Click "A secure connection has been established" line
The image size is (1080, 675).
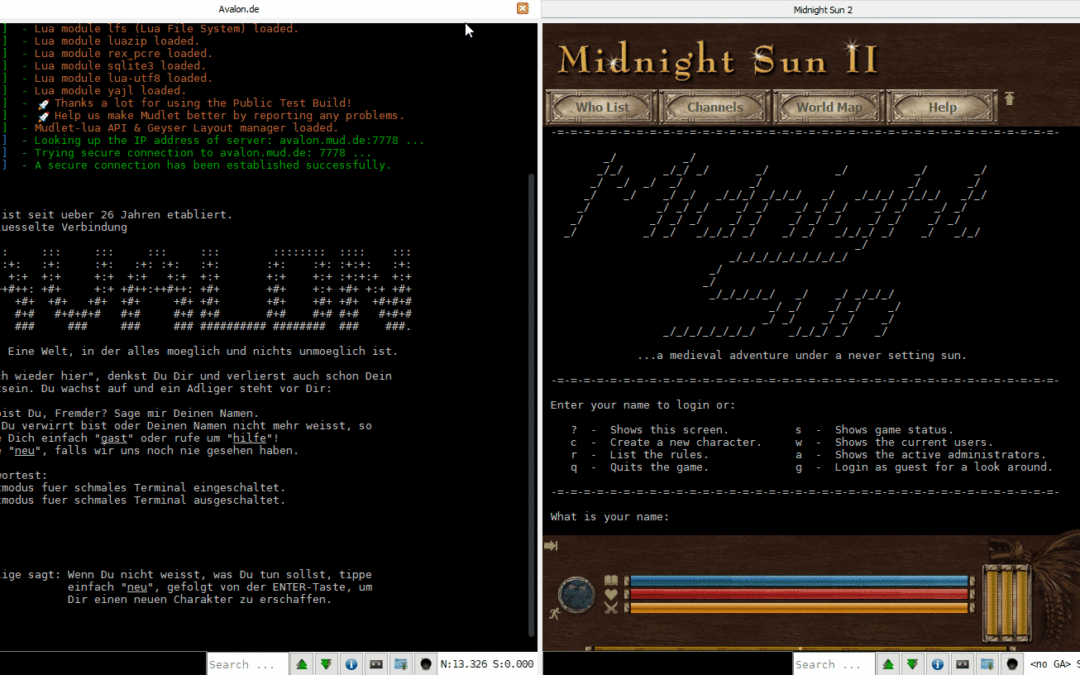pos(212,165)
